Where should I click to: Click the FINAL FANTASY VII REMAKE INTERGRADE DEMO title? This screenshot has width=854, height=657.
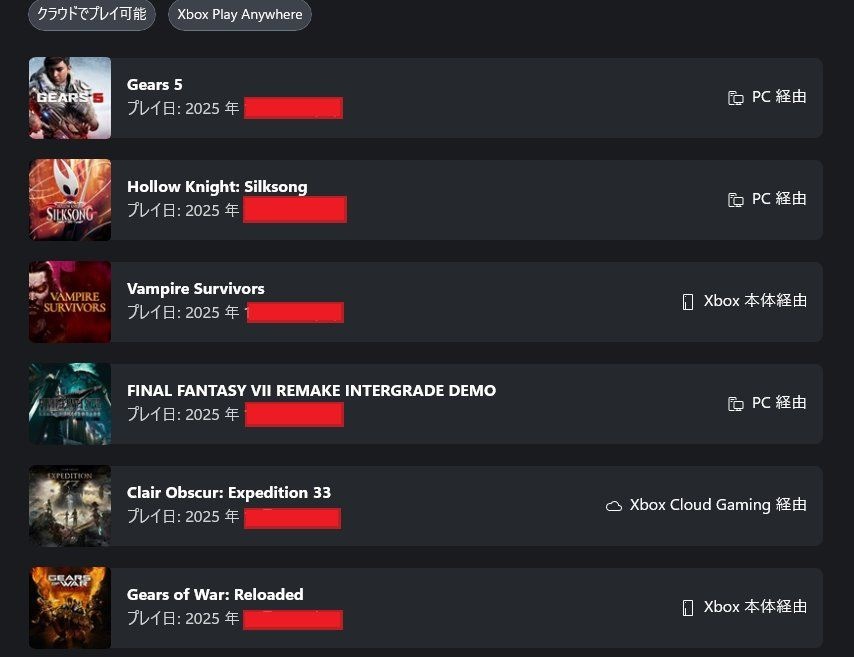(311, 391)
